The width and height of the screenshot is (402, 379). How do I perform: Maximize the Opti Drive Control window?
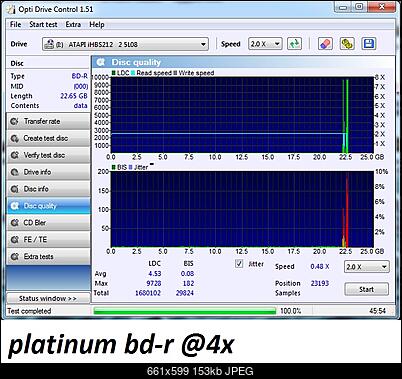(x=359, y=7)
